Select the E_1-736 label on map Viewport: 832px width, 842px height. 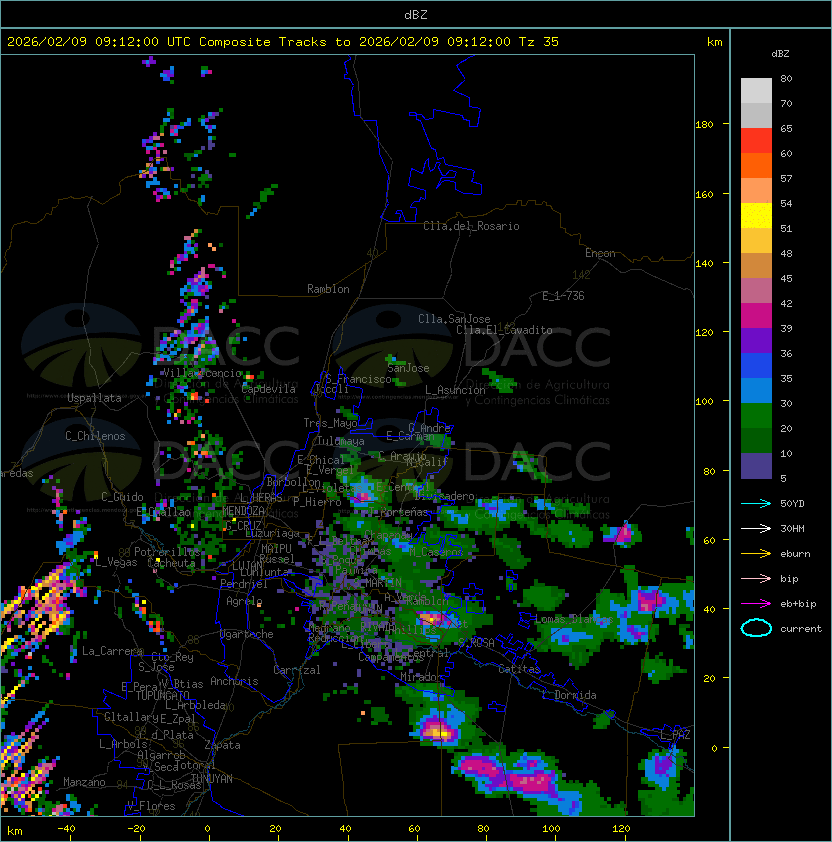click(563, 296)
